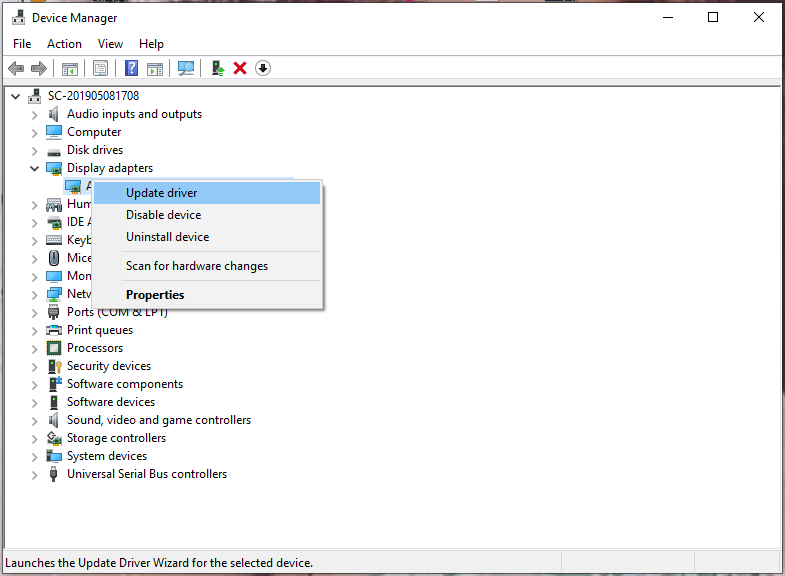
Task: Click the Computer category monitor icon
Action: 54,132
